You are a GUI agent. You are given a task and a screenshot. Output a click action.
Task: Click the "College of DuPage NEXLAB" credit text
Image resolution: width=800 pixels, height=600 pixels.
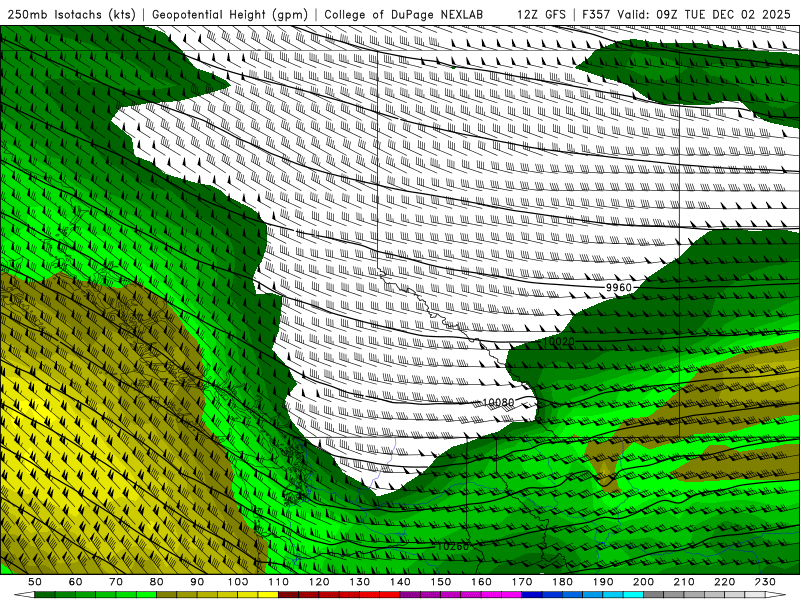pos(403,14)
